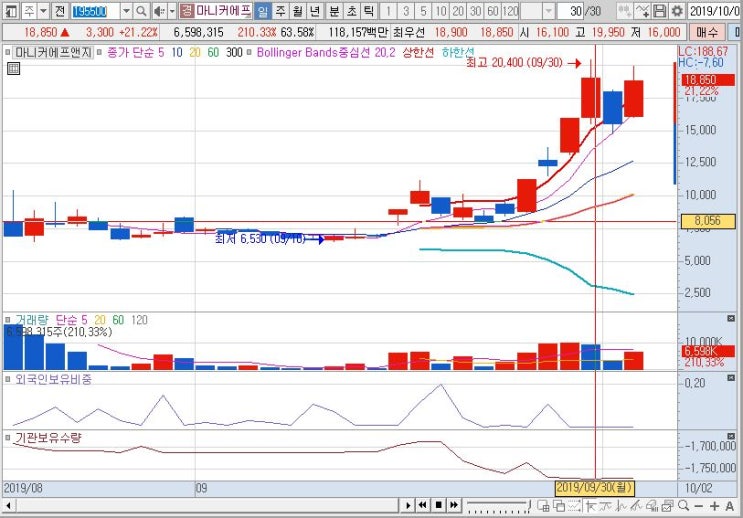The width and height of the screenshot is (743, 518).
Task: Edit the date field 2019/10/0
Action: pos(715,11)
